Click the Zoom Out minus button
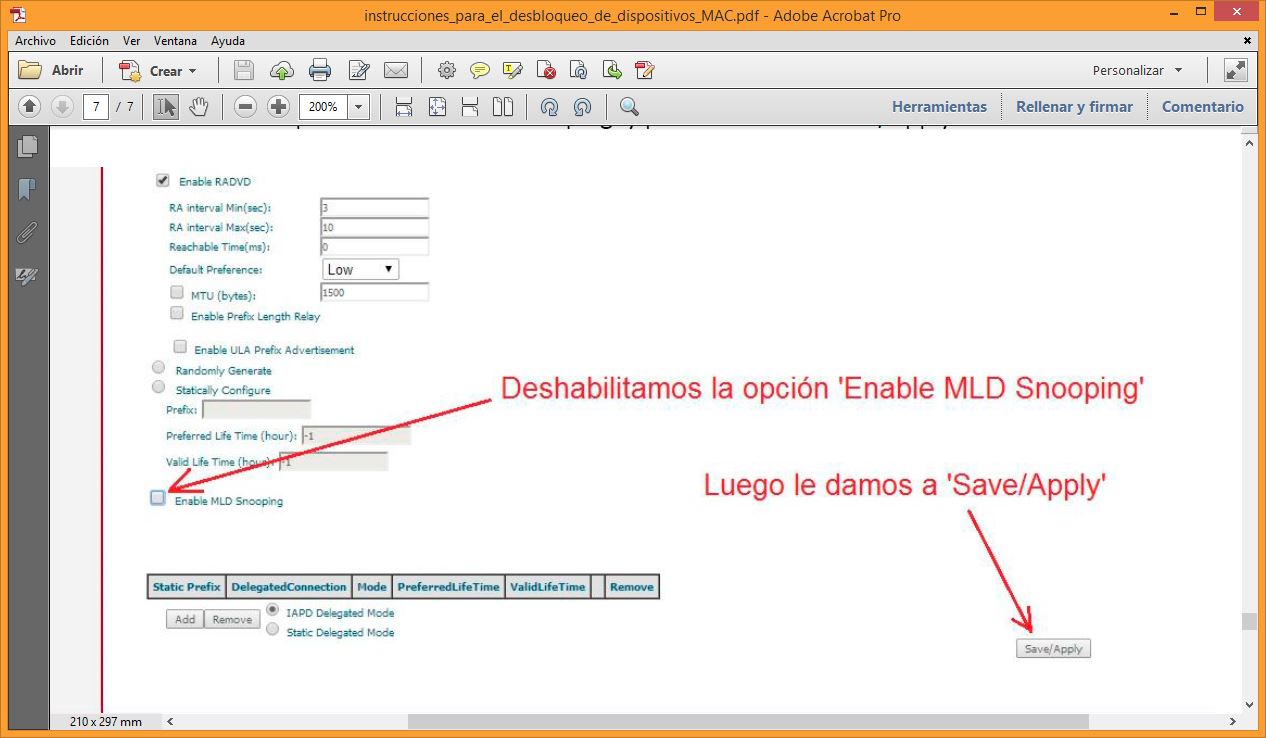Image resolution: width=1266 pixels, height=738 pixels. pyautogui.click(x=246, y=106)
